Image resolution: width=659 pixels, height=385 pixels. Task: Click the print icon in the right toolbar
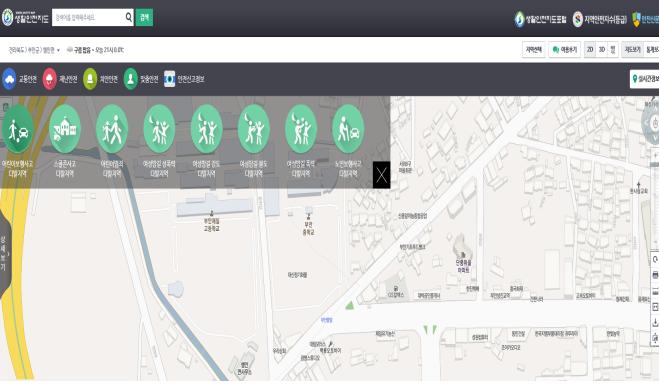coord(655,275)
